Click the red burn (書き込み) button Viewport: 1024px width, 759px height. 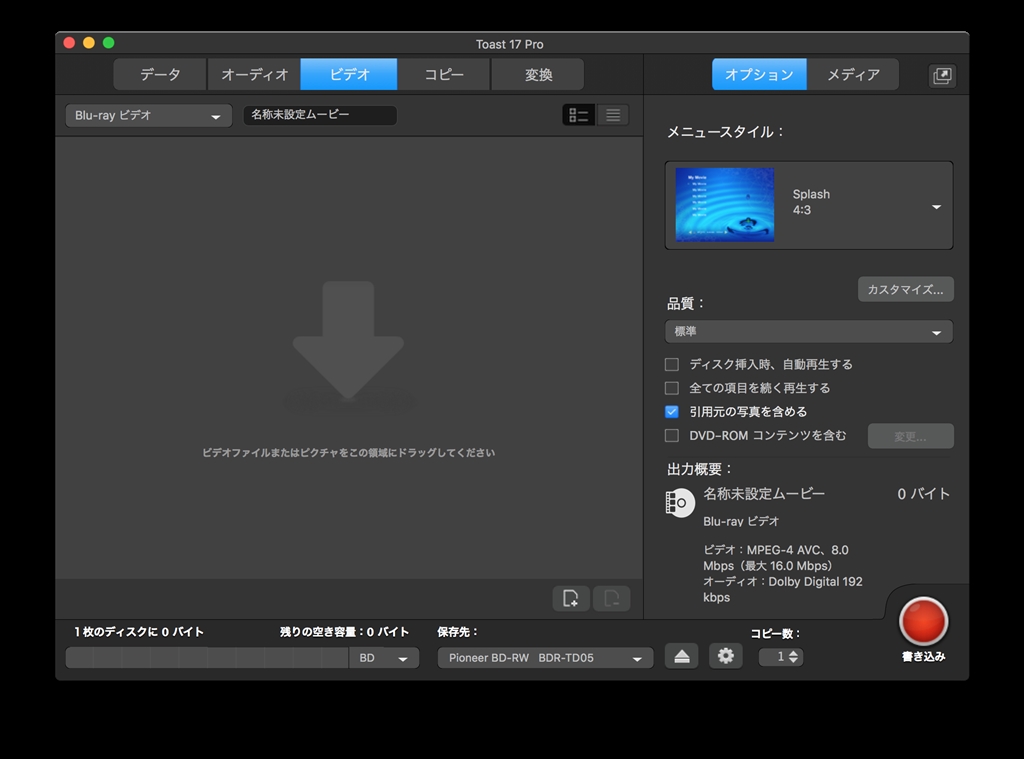[922, 622]
